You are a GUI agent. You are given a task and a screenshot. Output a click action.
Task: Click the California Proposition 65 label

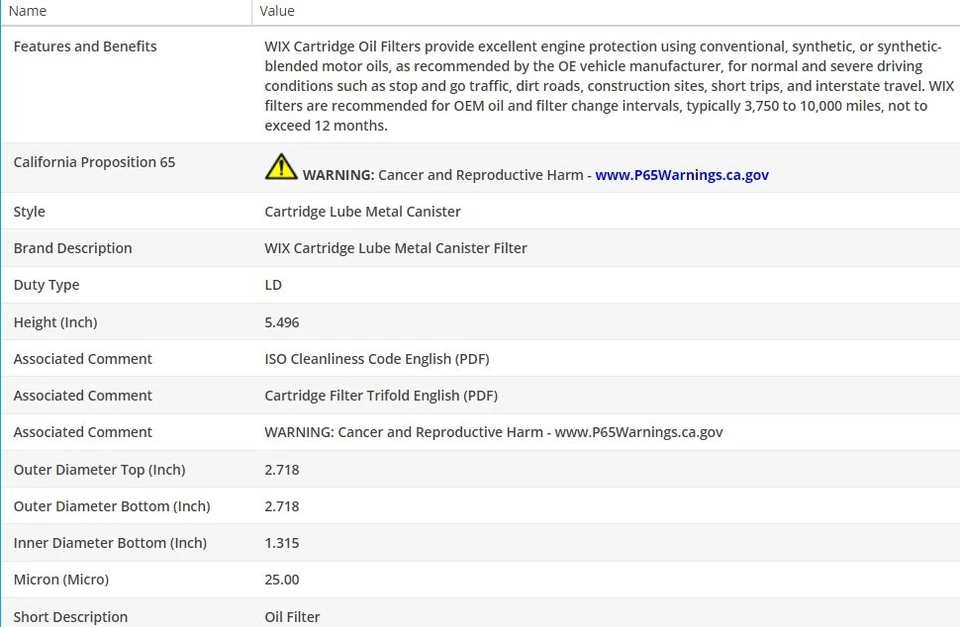point(94,162)
